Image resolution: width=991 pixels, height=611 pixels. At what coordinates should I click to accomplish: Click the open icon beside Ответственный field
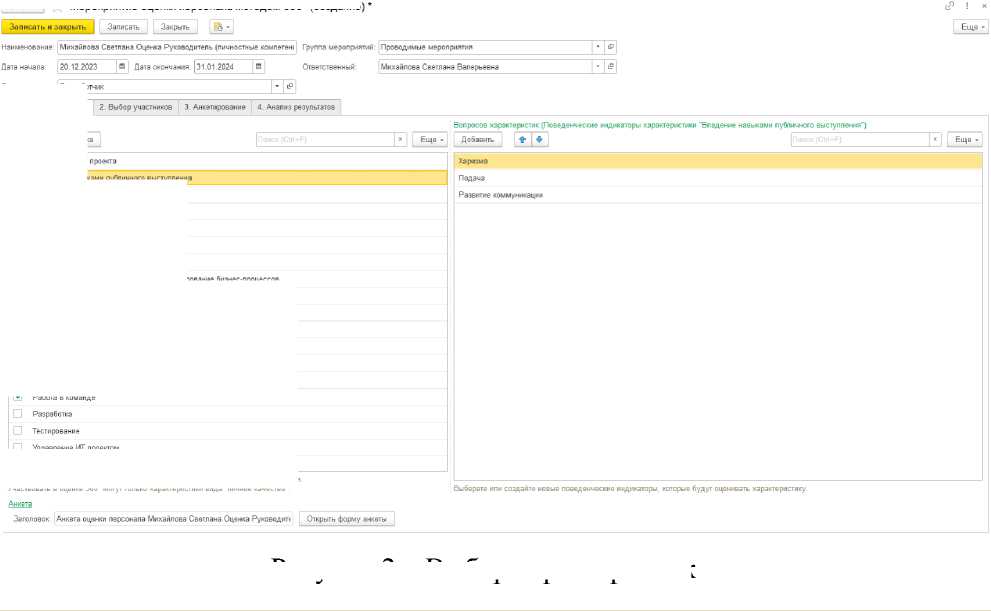click(x=611, y=67)
